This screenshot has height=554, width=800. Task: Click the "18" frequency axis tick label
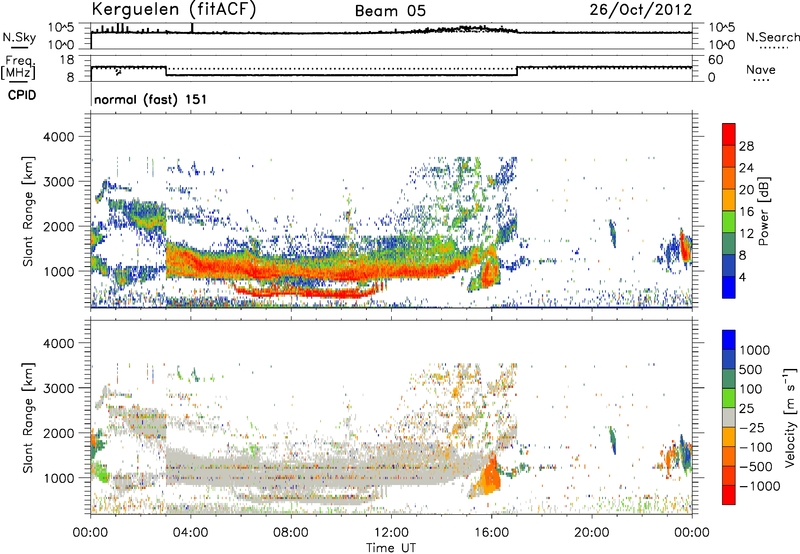coord(67,60)
